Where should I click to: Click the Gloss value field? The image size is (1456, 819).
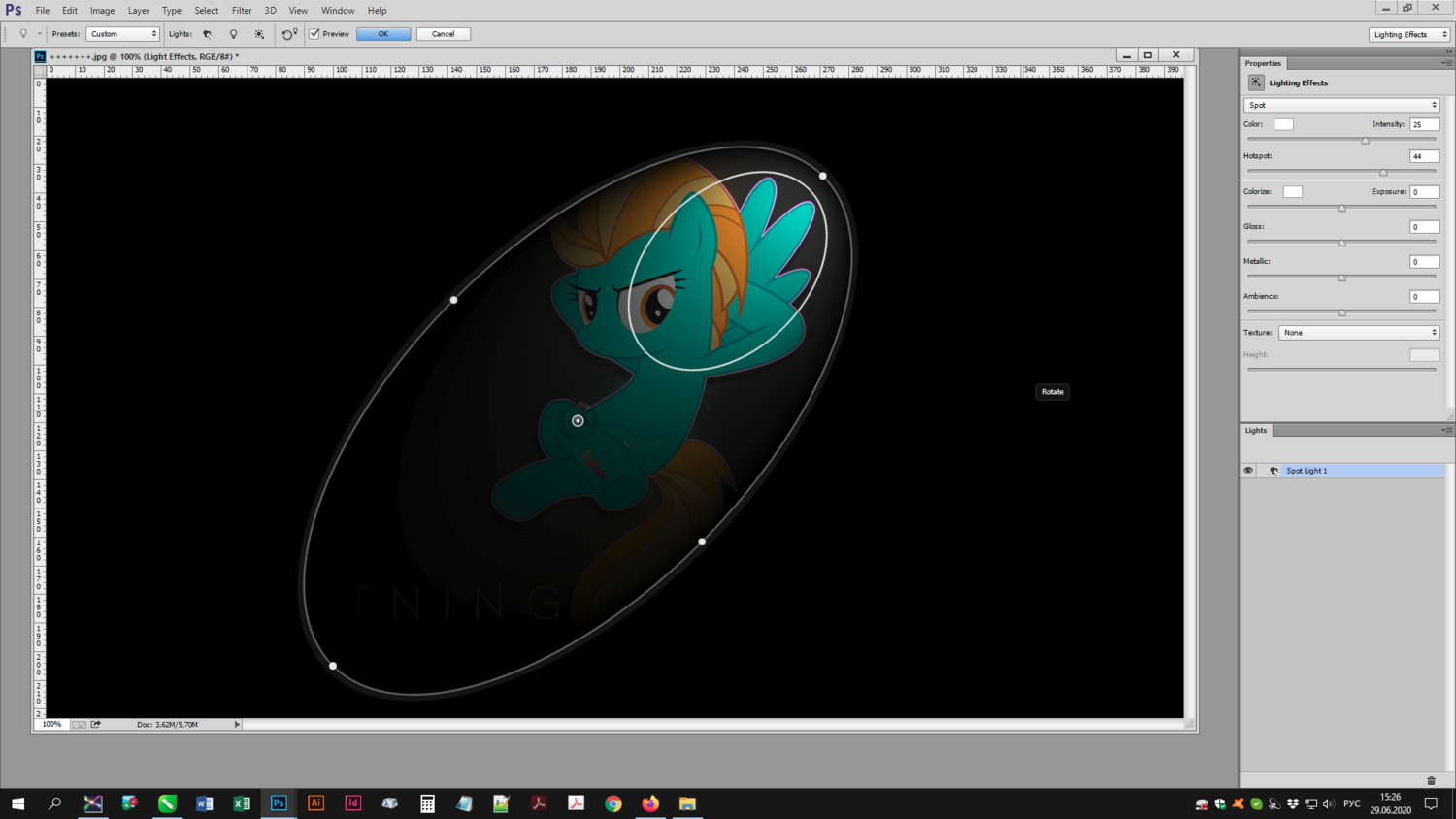1424,227
